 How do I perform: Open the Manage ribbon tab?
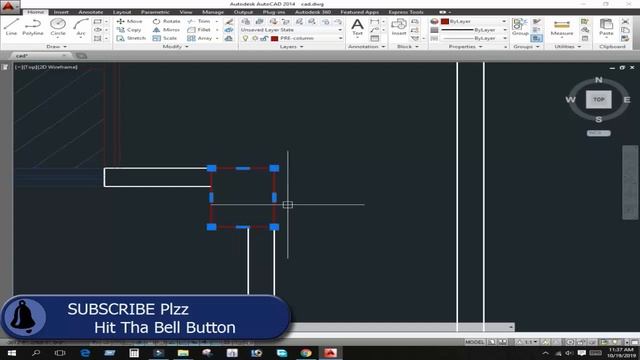tap(213, 12)
